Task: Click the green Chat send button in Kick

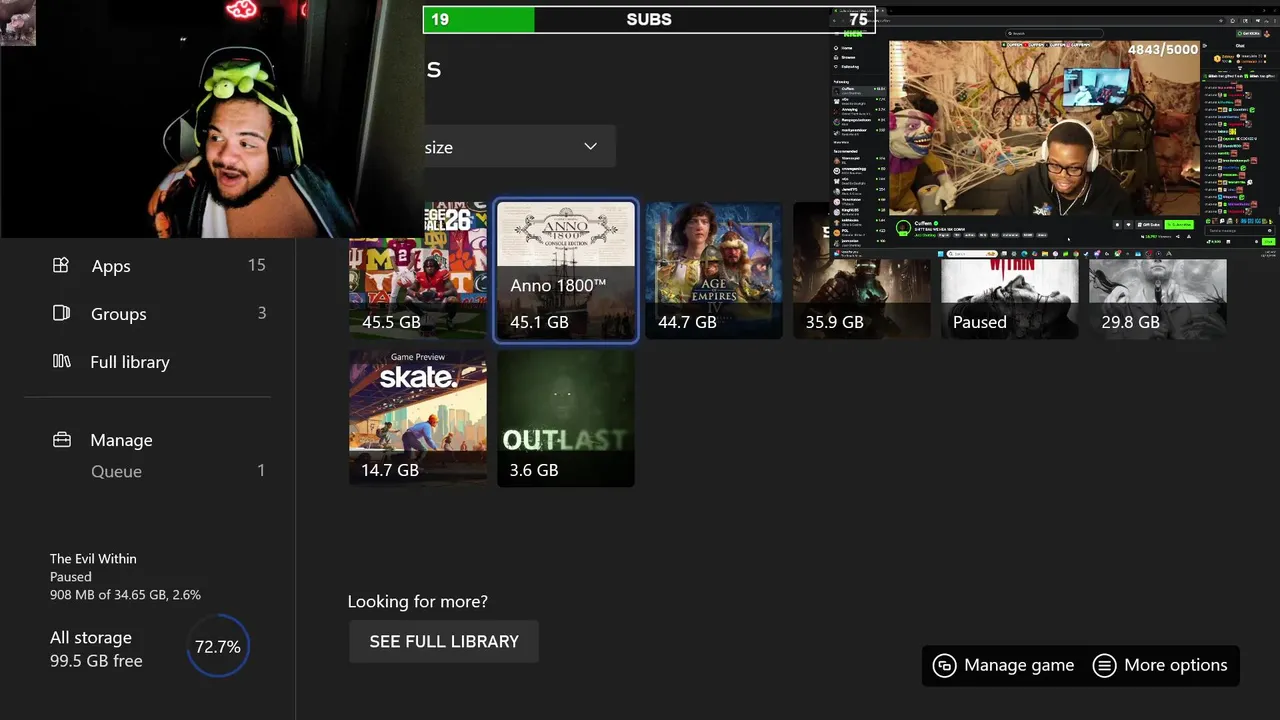Action: pyautogui.click(x=1268, y=242)
